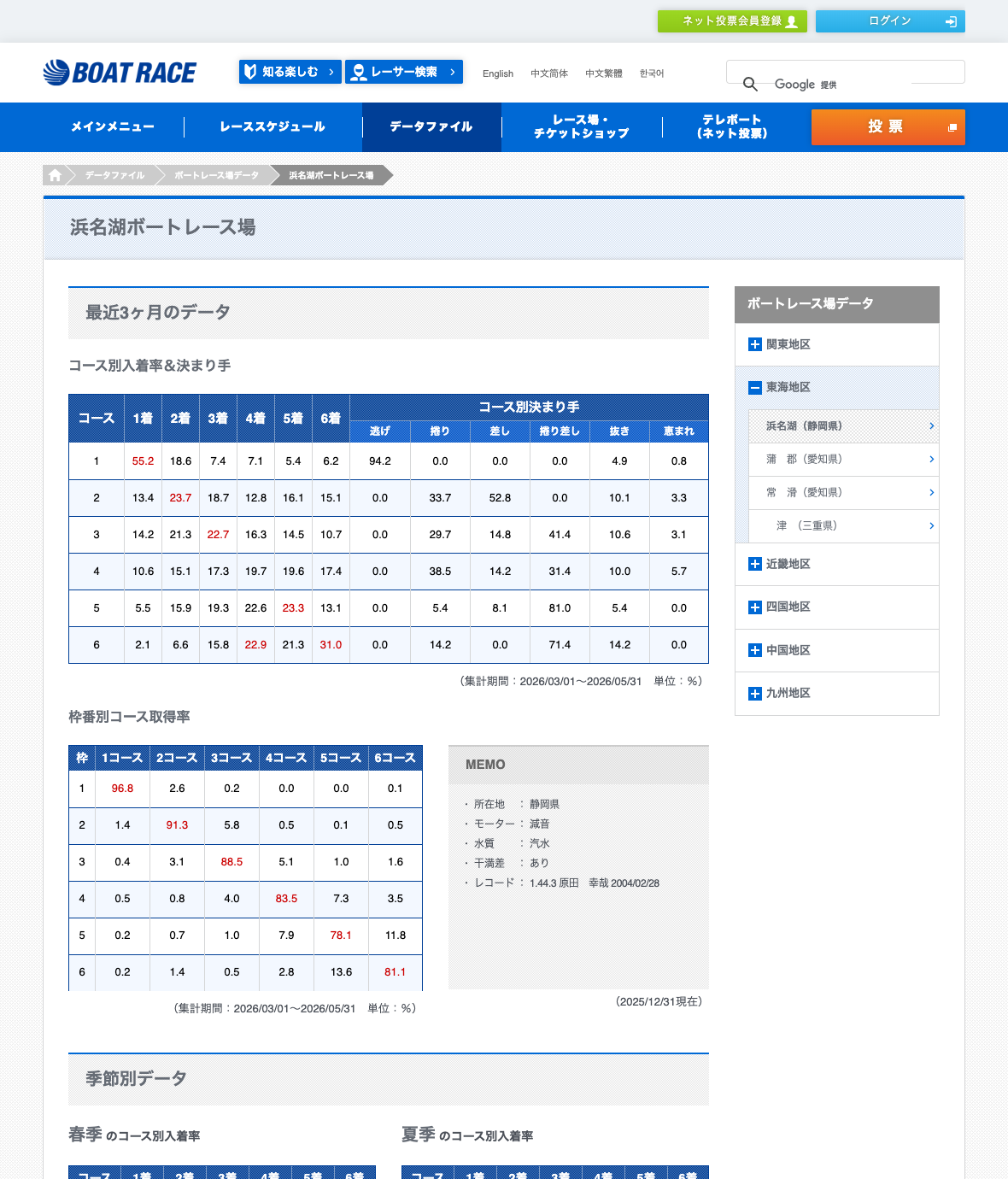
Task: Click the 関東地区 region label
Action: (x=788, y=344)
